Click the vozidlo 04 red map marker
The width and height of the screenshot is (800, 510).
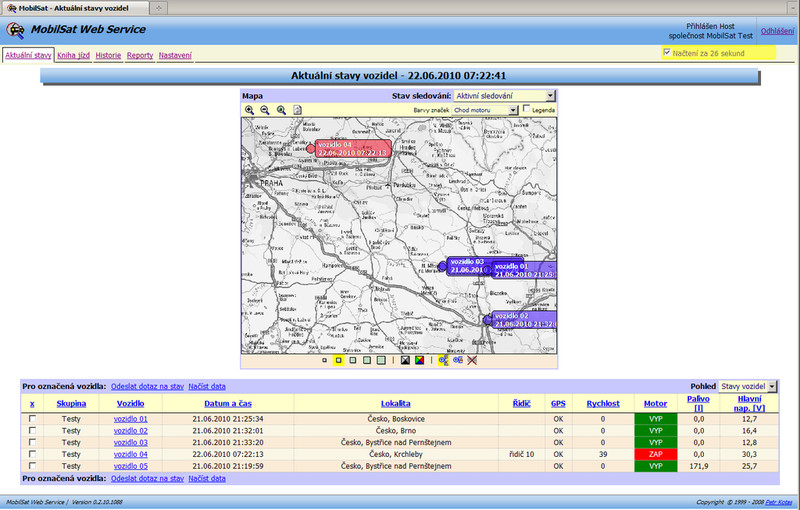pos(311,148)
